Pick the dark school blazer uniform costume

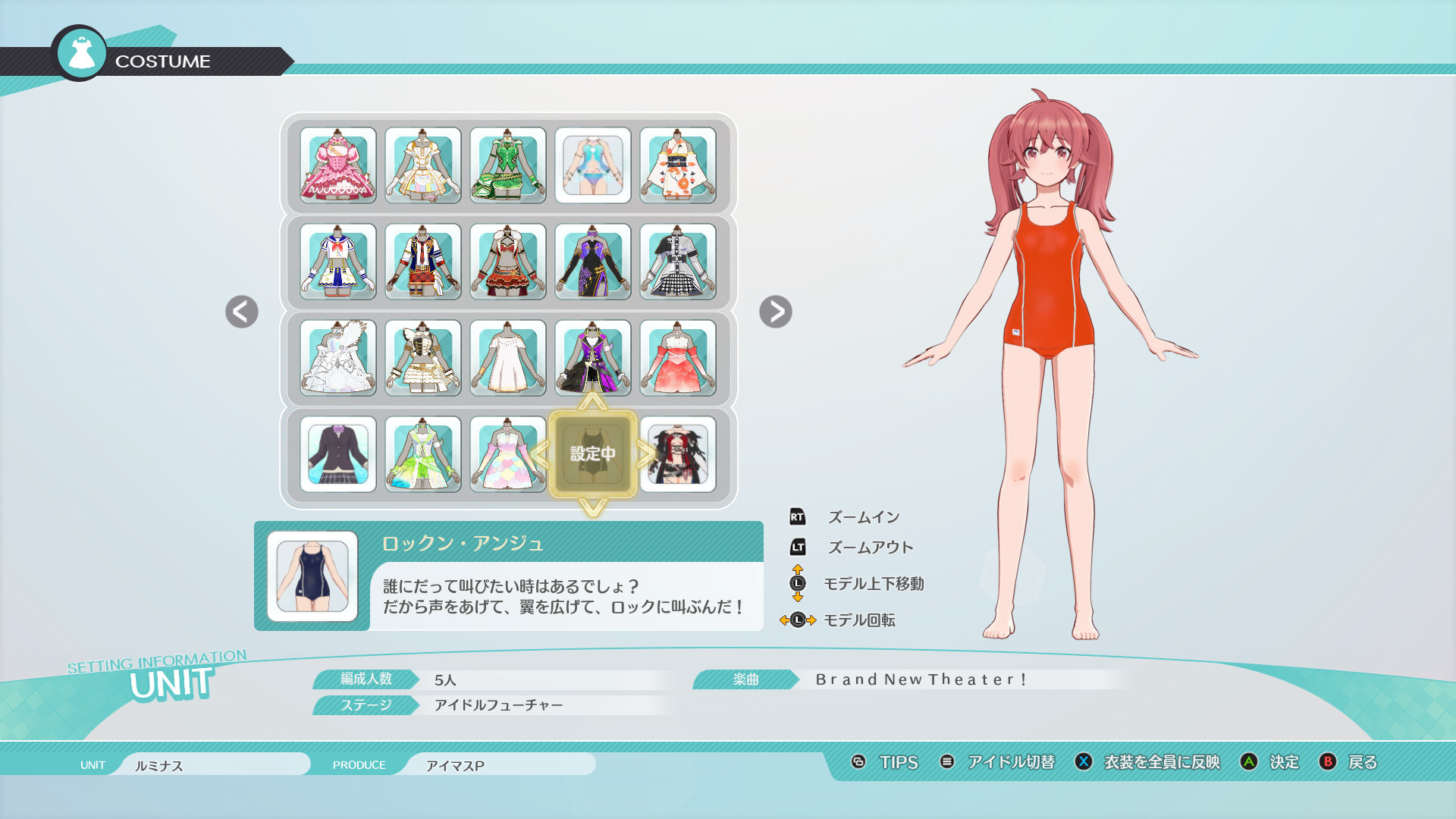tap(338, 454)
